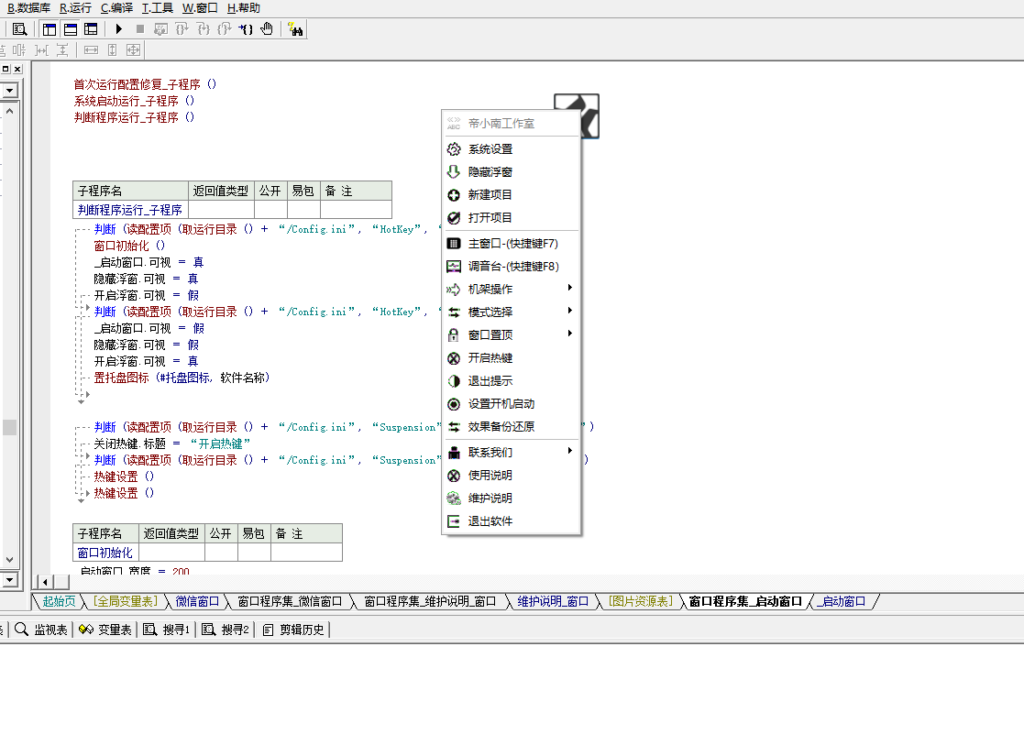
Task: Toggle the combined panel layout button
Action: [91, 29]
